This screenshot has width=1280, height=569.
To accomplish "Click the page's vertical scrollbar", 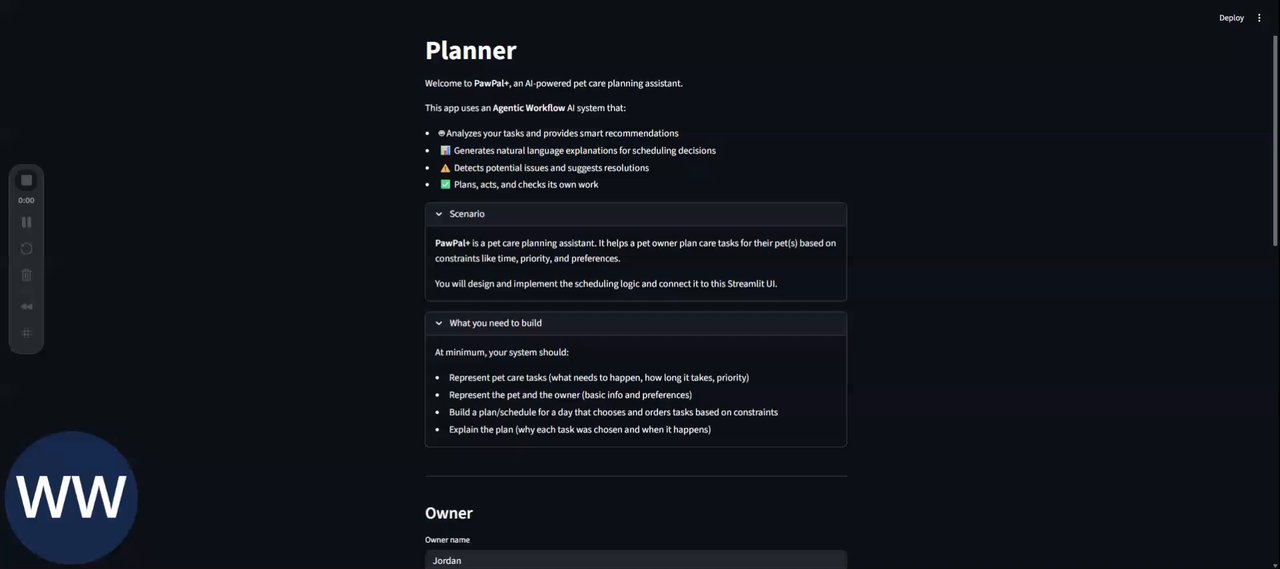I will click(1275, 140).
